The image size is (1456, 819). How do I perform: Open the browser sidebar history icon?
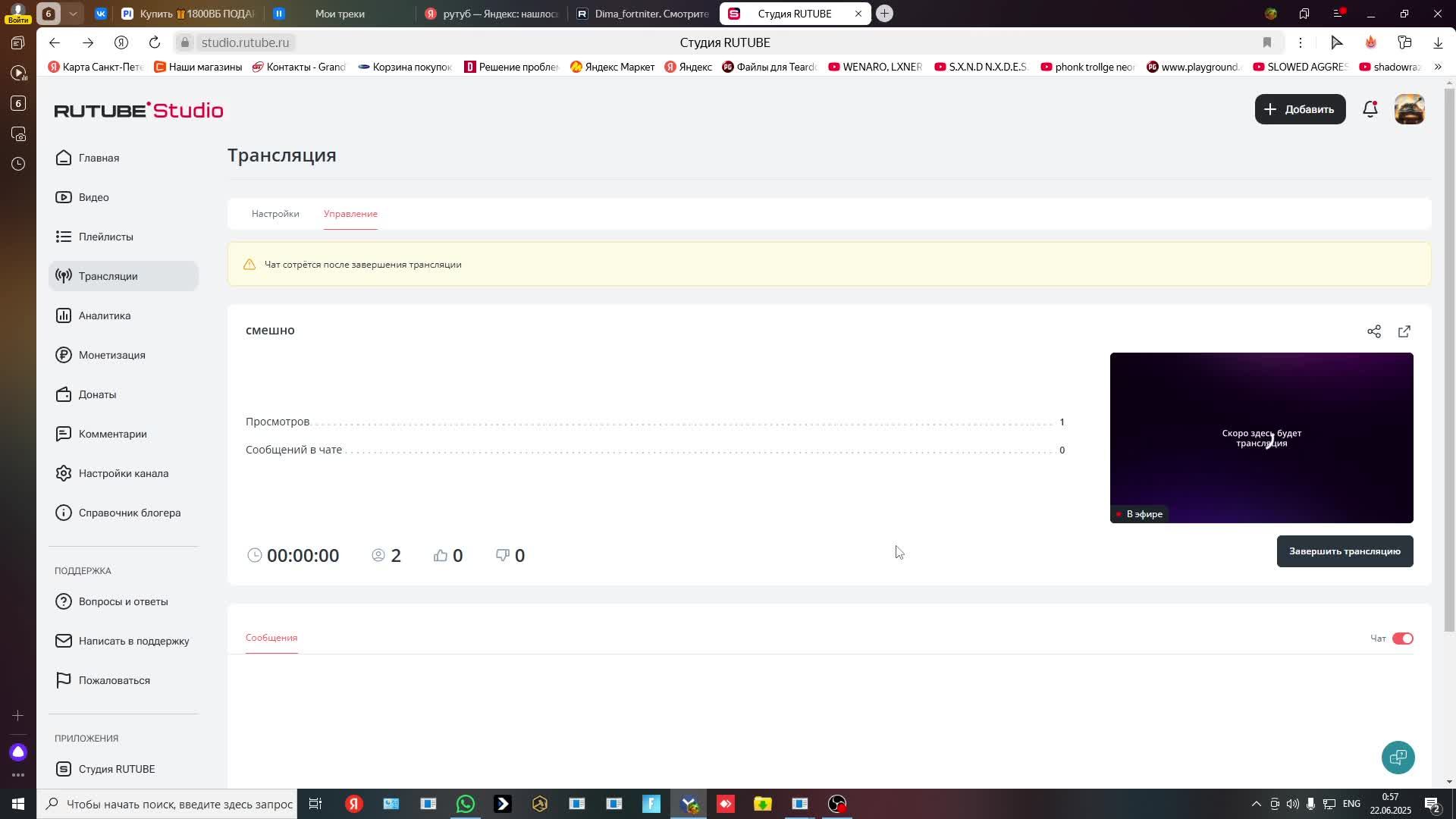[18, 164]
